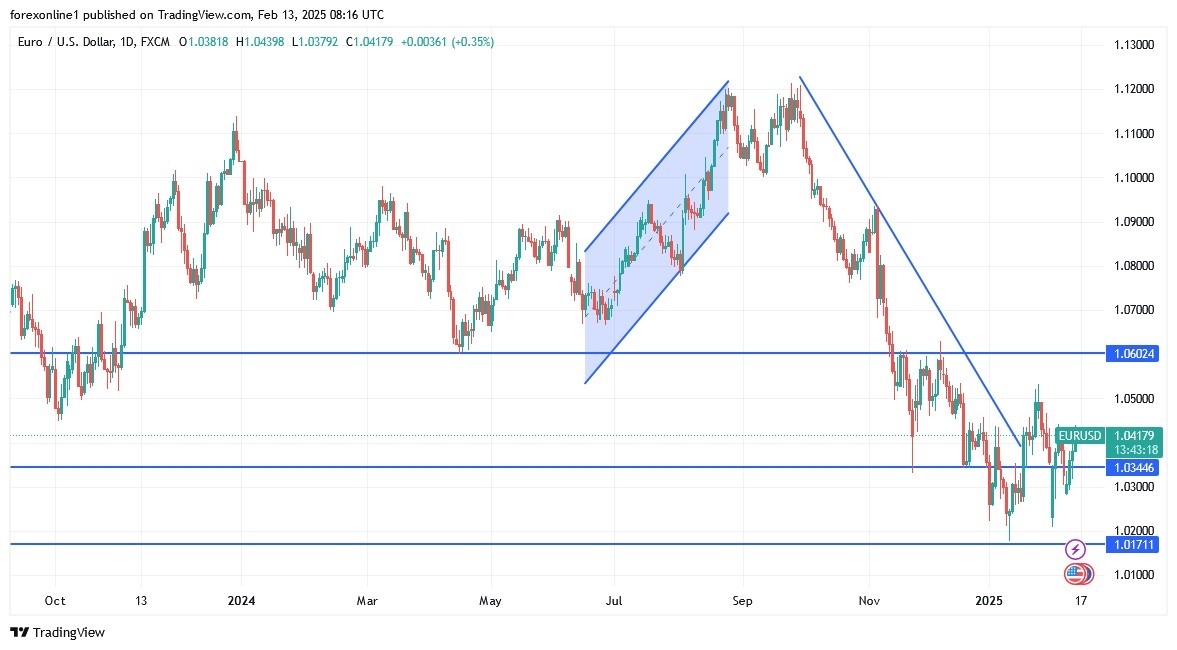This screenshot has height=650, width=1177.
Task: Open the forexonline1 profile link
Action: coord(42,15)
